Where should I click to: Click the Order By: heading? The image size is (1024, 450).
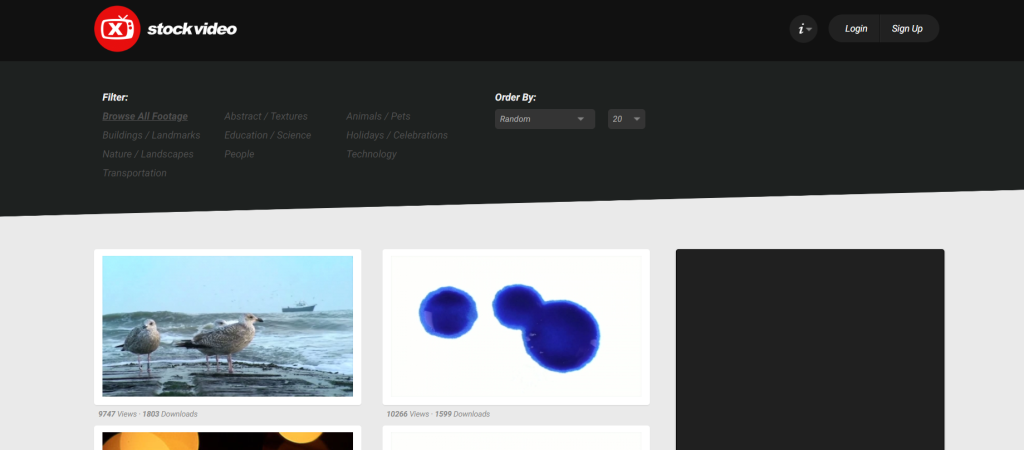point(515,97)
